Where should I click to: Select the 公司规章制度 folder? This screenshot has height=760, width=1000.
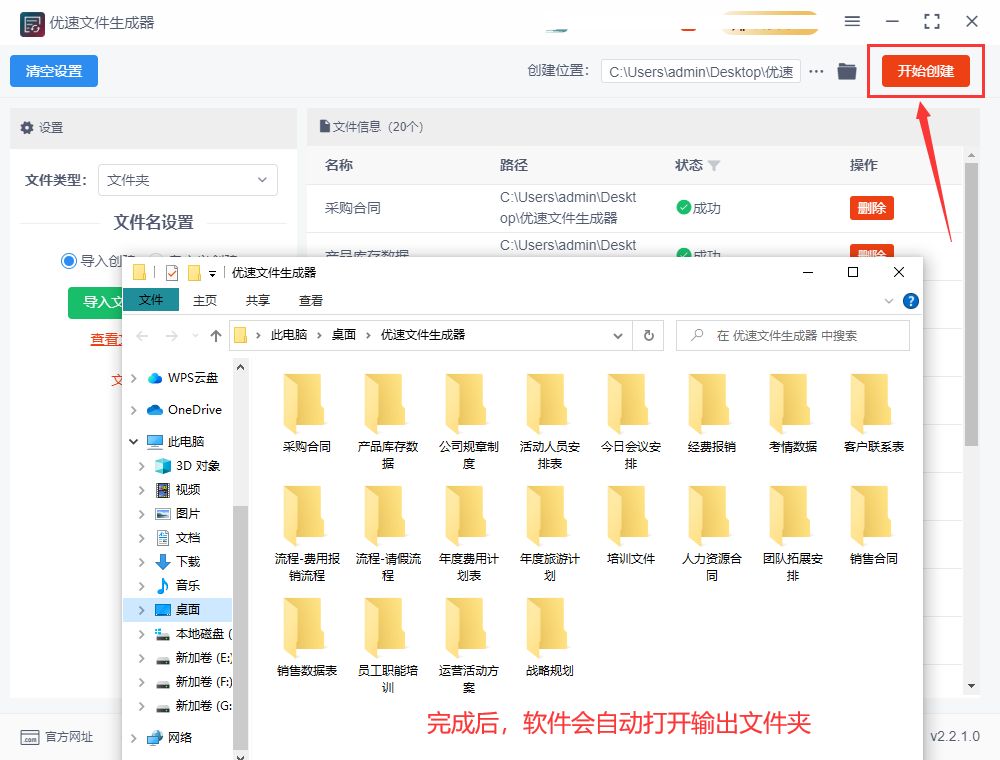pyautogui.click(x=469, y=421)
